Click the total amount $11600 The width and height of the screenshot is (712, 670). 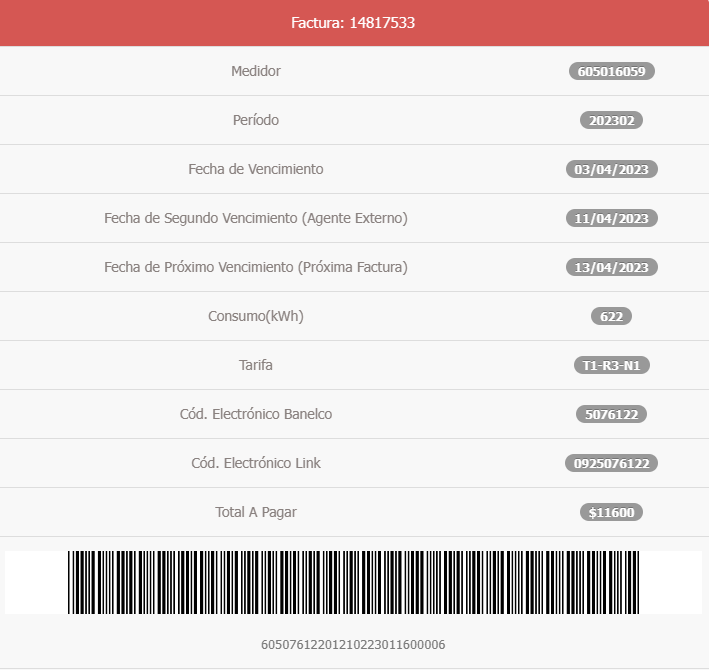coord(612,512)
